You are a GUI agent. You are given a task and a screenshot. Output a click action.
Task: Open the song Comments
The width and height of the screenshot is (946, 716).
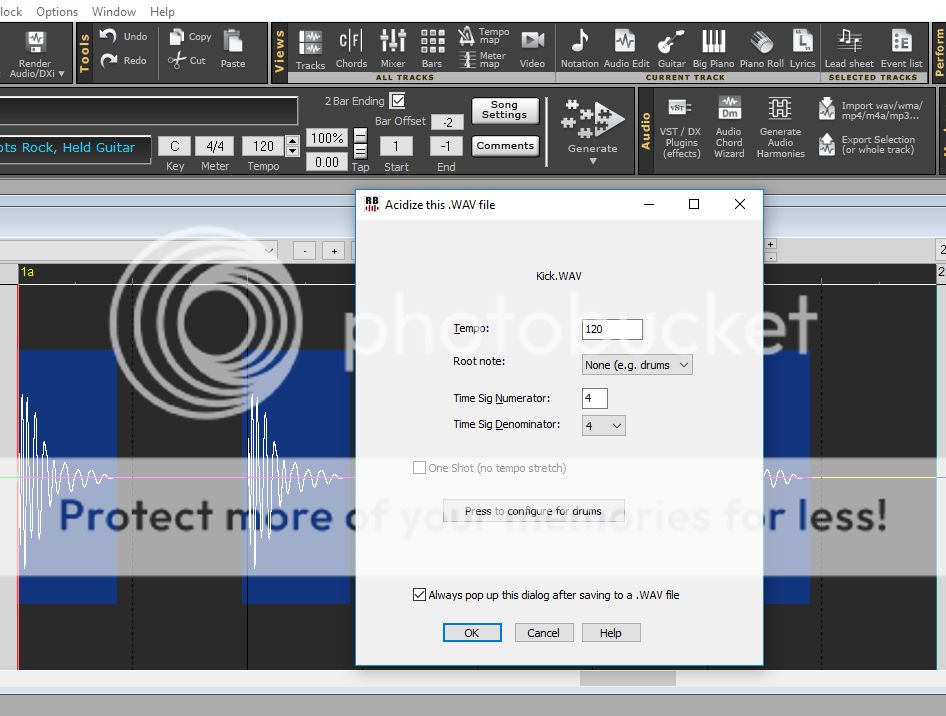click(x=505, y=145)
